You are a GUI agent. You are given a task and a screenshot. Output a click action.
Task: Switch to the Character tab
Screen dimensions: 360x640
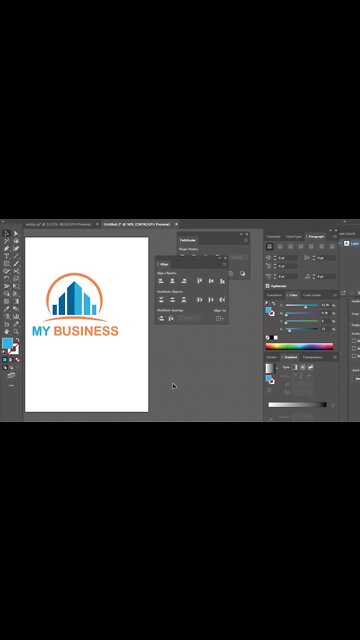click(273, 236)
